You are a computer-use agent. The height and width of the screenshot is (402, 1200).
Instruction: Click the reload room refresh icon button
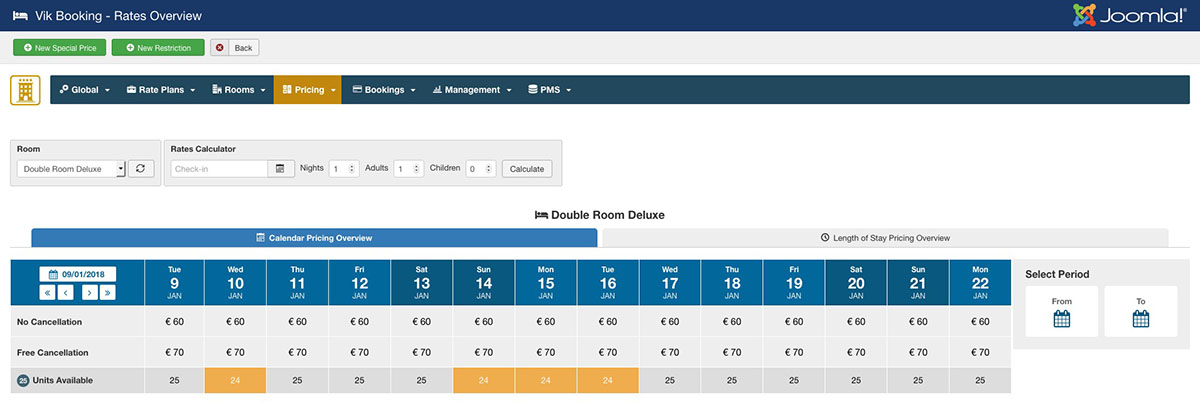point(141,169)
